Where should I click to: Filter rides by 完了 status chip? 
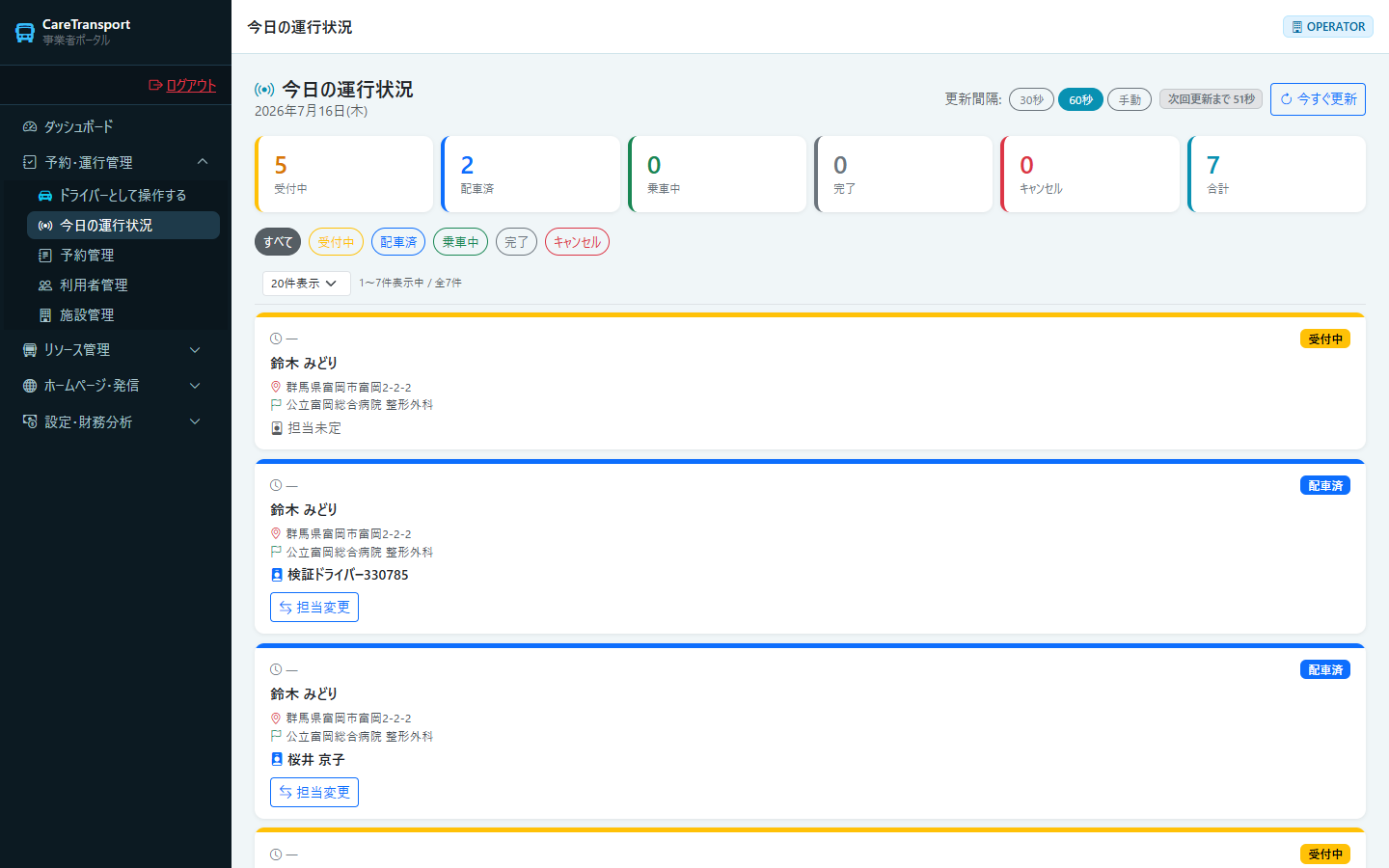516,242
